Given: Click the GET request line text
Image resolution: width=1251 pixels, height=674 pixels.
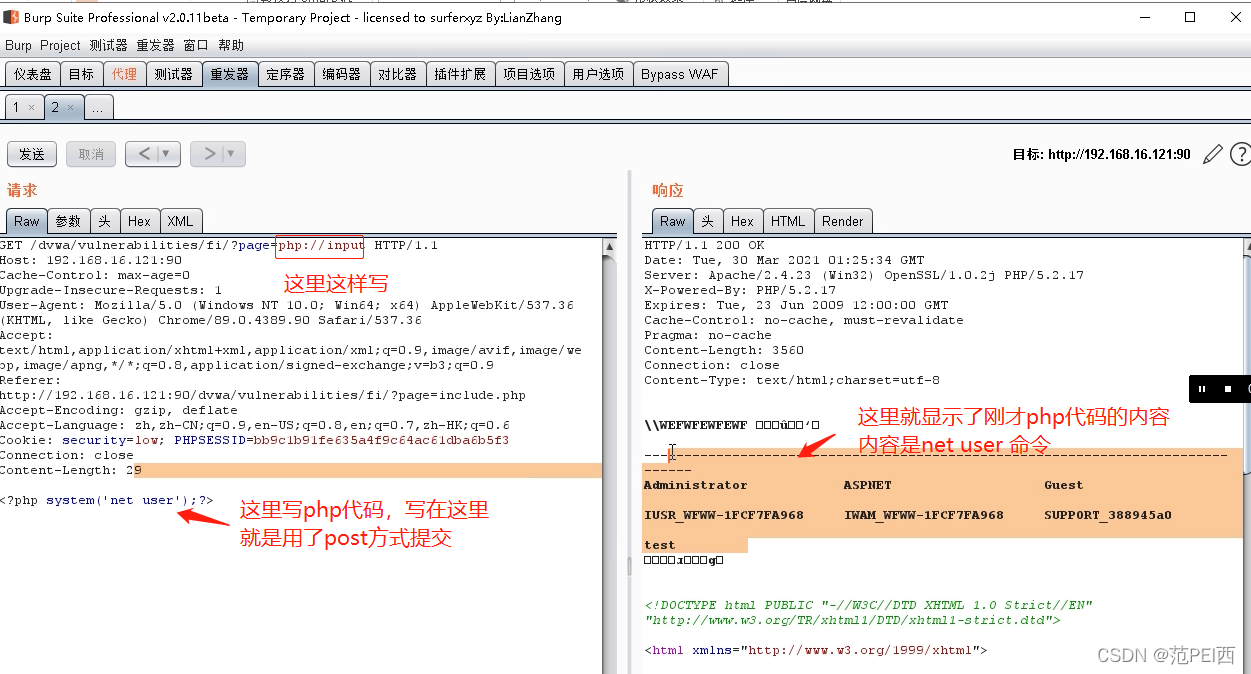Looking at the screenshot, I should click(x=219, y=245).
